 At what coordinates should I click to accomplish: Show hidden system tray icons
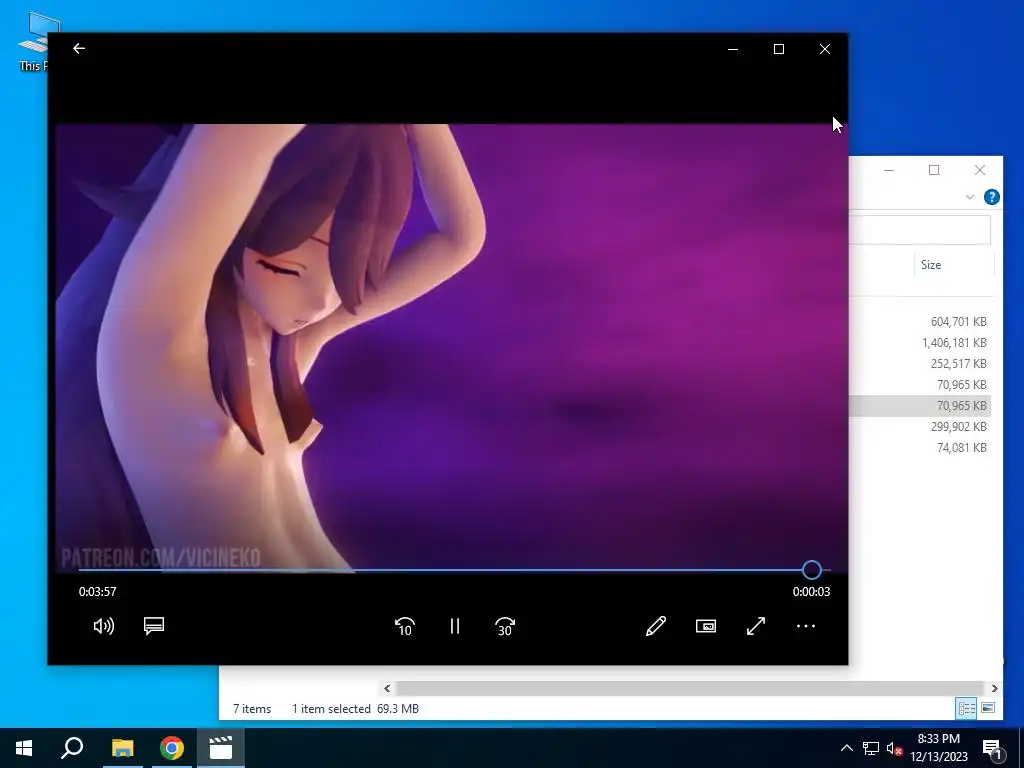[846, 748]
